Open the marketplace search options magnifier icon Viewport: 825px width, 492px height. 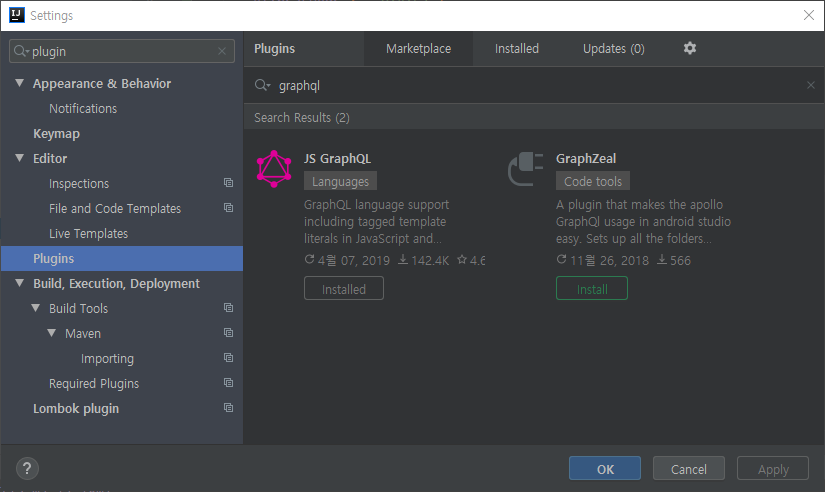(x=262, y=85)
